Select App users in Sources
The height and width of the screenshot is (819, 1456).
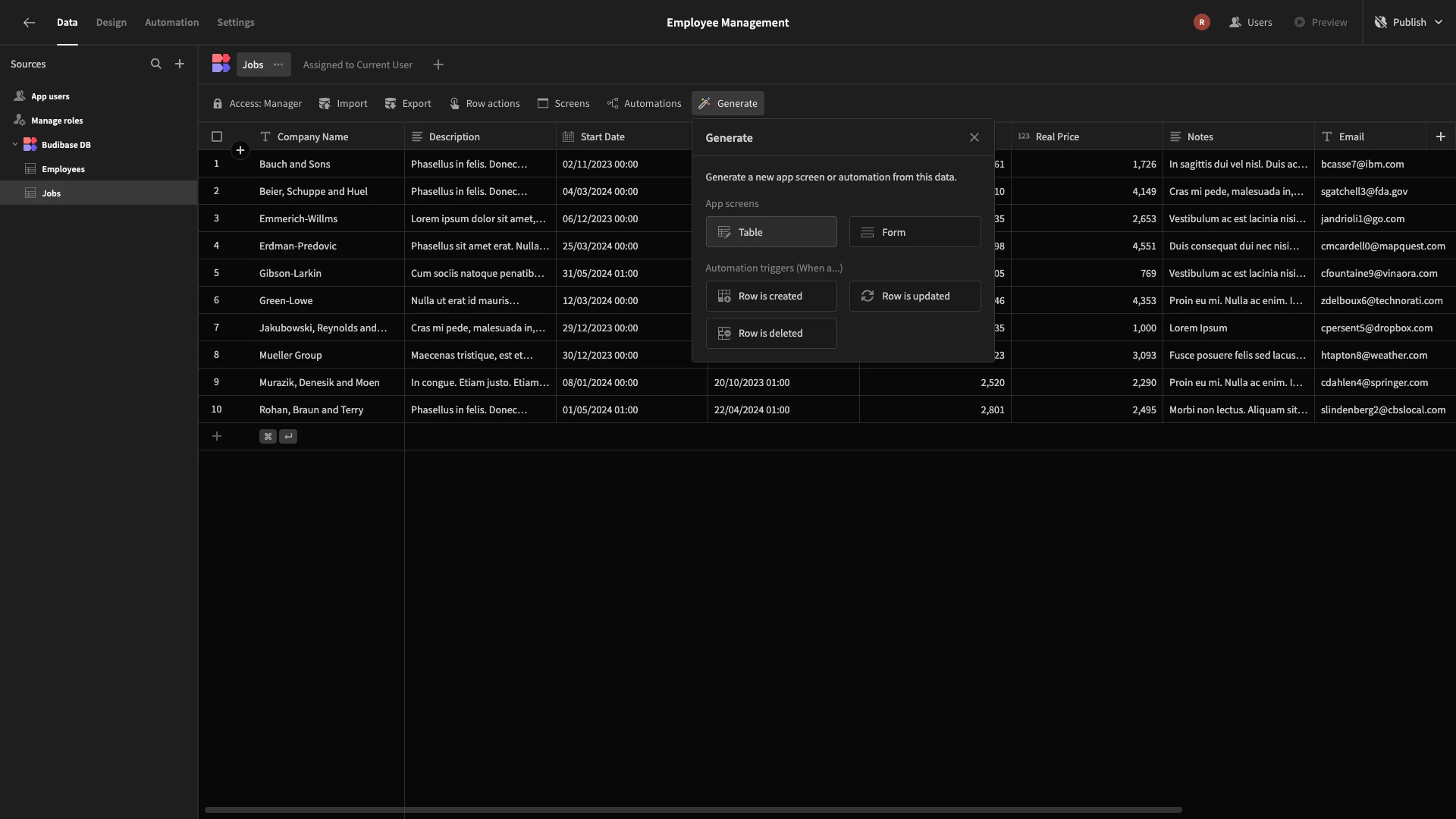(99, 96)
